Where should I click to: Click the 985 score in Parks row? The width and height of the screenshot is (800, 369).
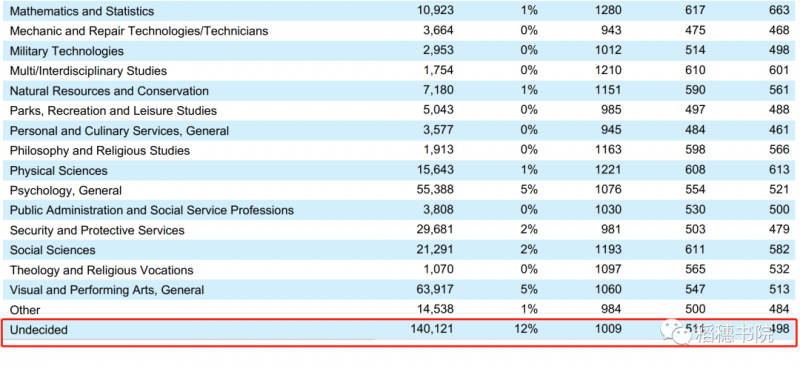click(611, 110)
